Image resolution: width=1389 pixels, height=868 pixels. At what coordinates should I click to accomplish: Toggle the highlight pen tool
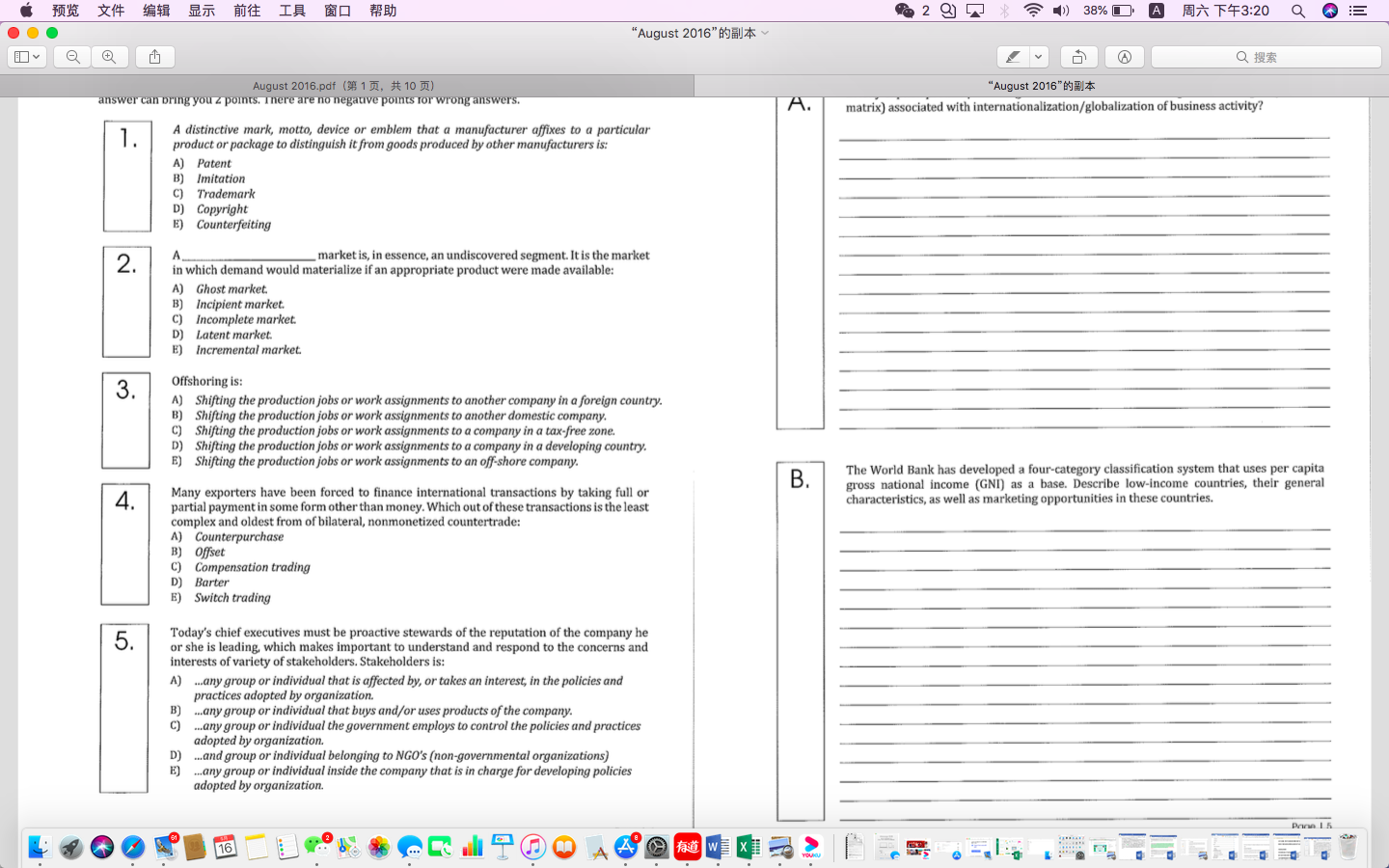pos(1013,57)
